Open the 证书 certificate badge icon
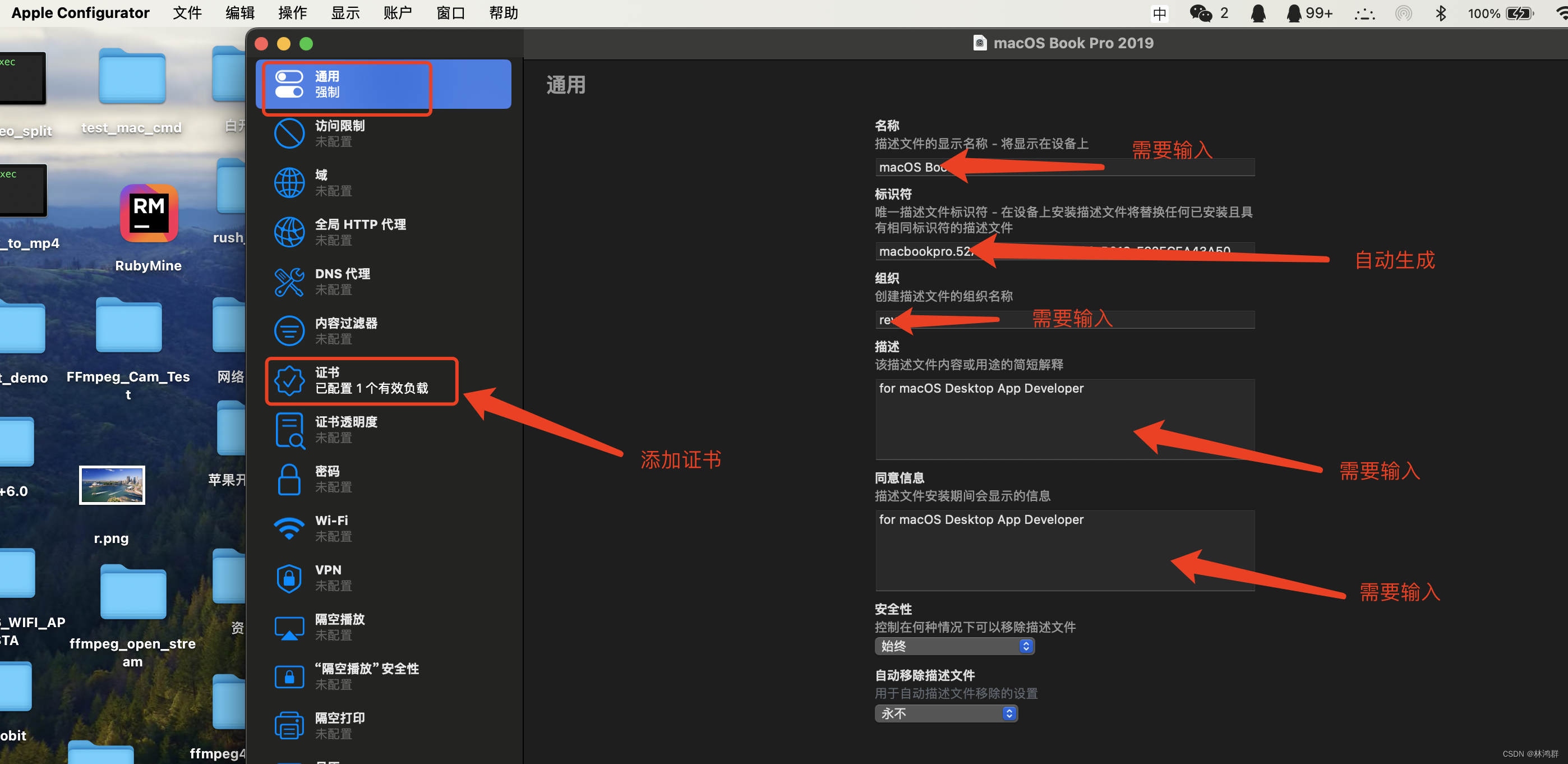The width and height of the screenshot is (1568, 764). 289,380
